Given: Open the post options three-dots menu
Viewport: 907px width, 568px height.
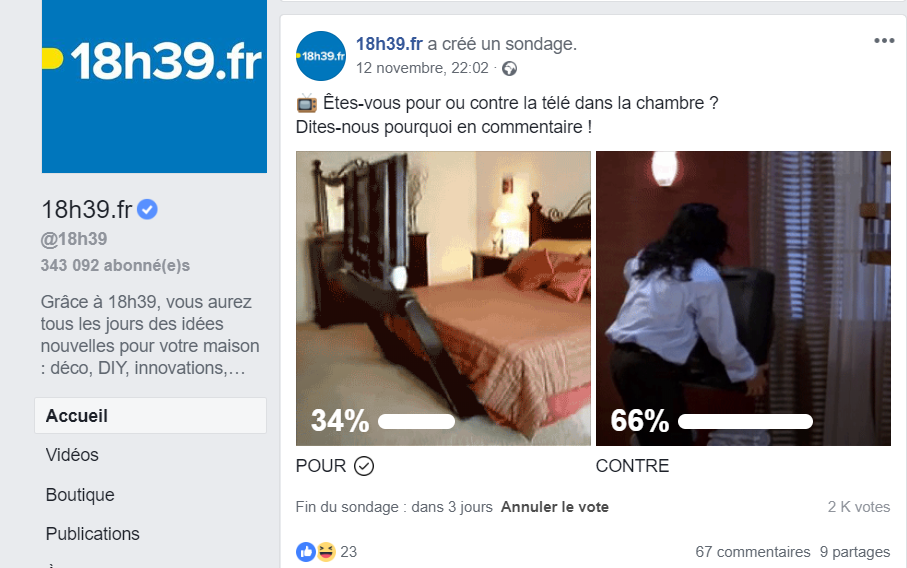Looking at the screenshot, I should (x=884, y=40).
